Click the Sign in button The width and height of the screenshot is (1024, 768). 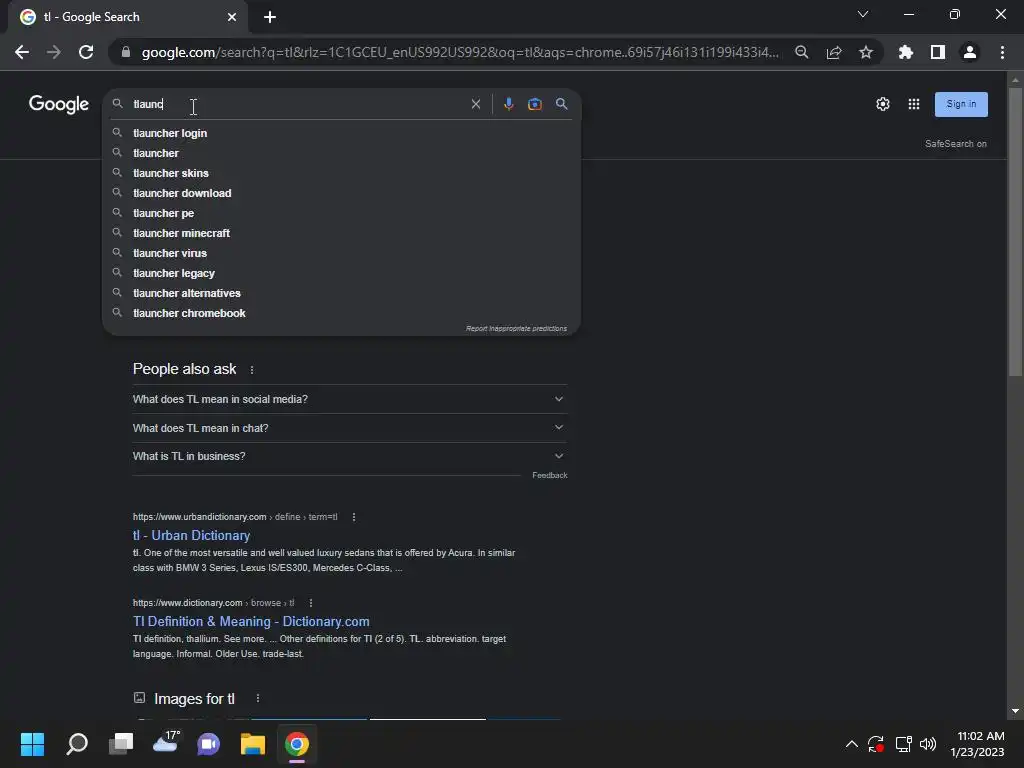(x=961, y=104)
